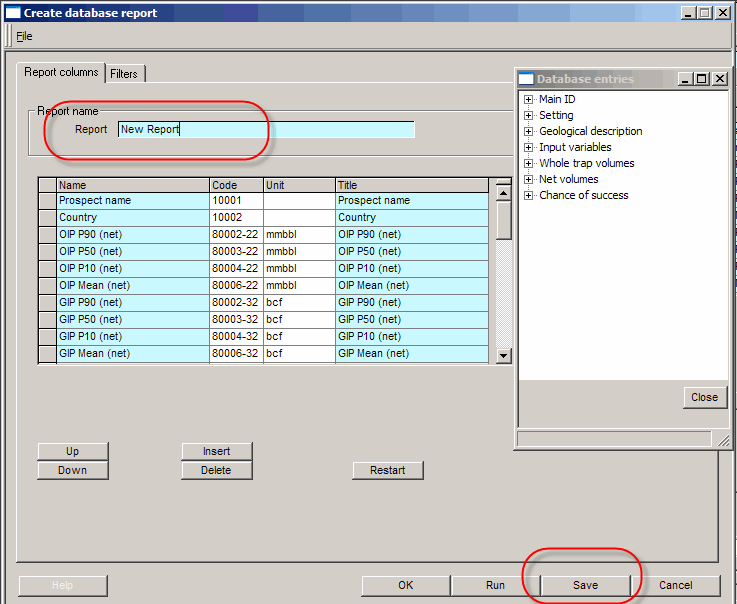Click the Run button
This screenshot has width=737, height=604.
point(495,586)
